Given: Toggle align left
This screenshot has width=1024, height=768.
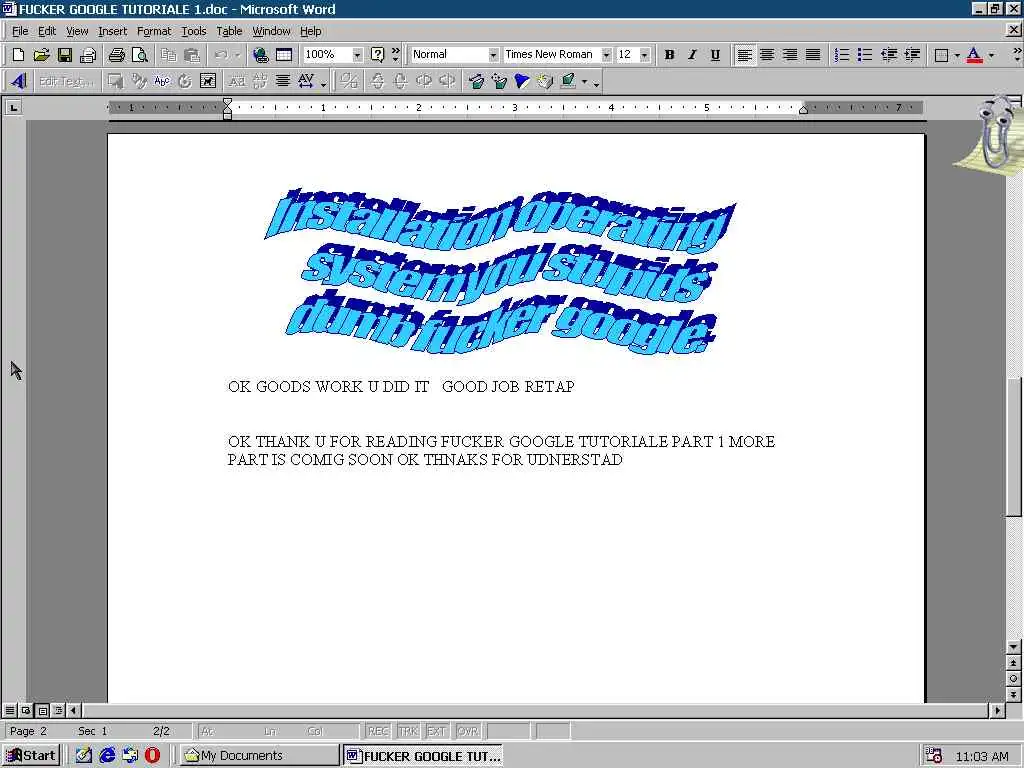Looking at the screenshot, I should click(x=744, y=55).
